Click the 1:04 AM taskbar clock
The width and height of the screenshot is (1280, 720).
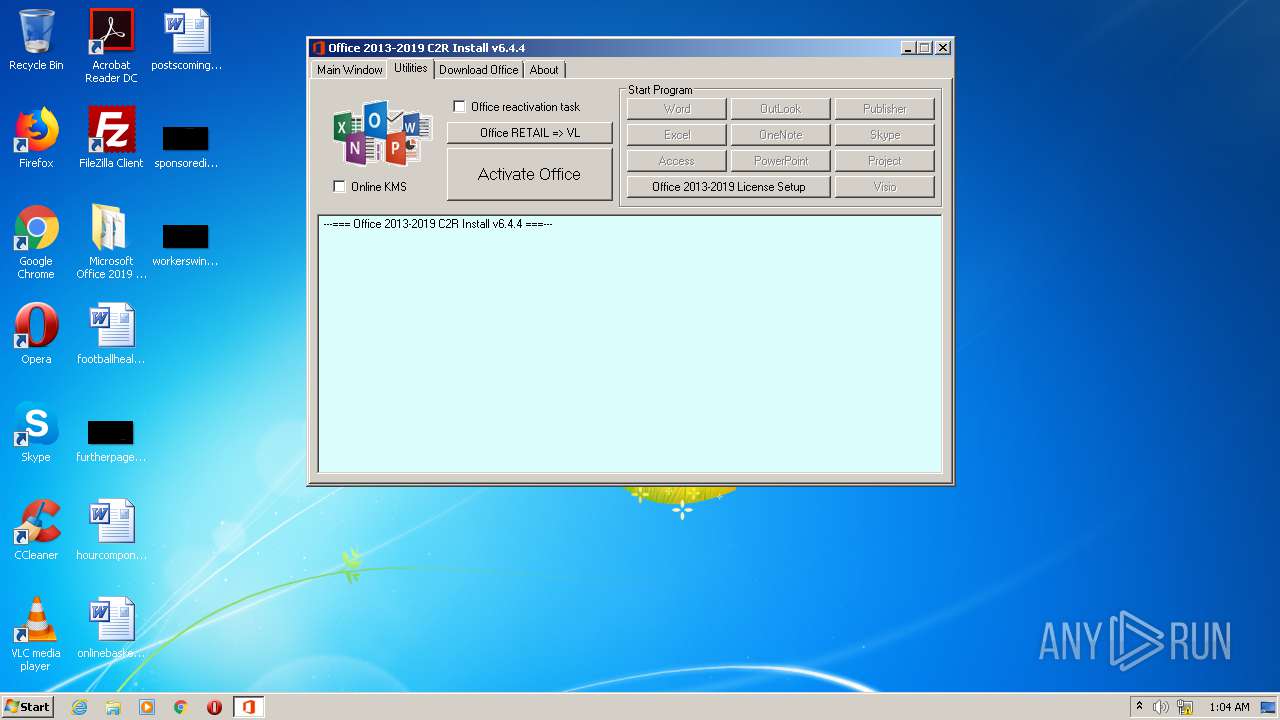1229,707
